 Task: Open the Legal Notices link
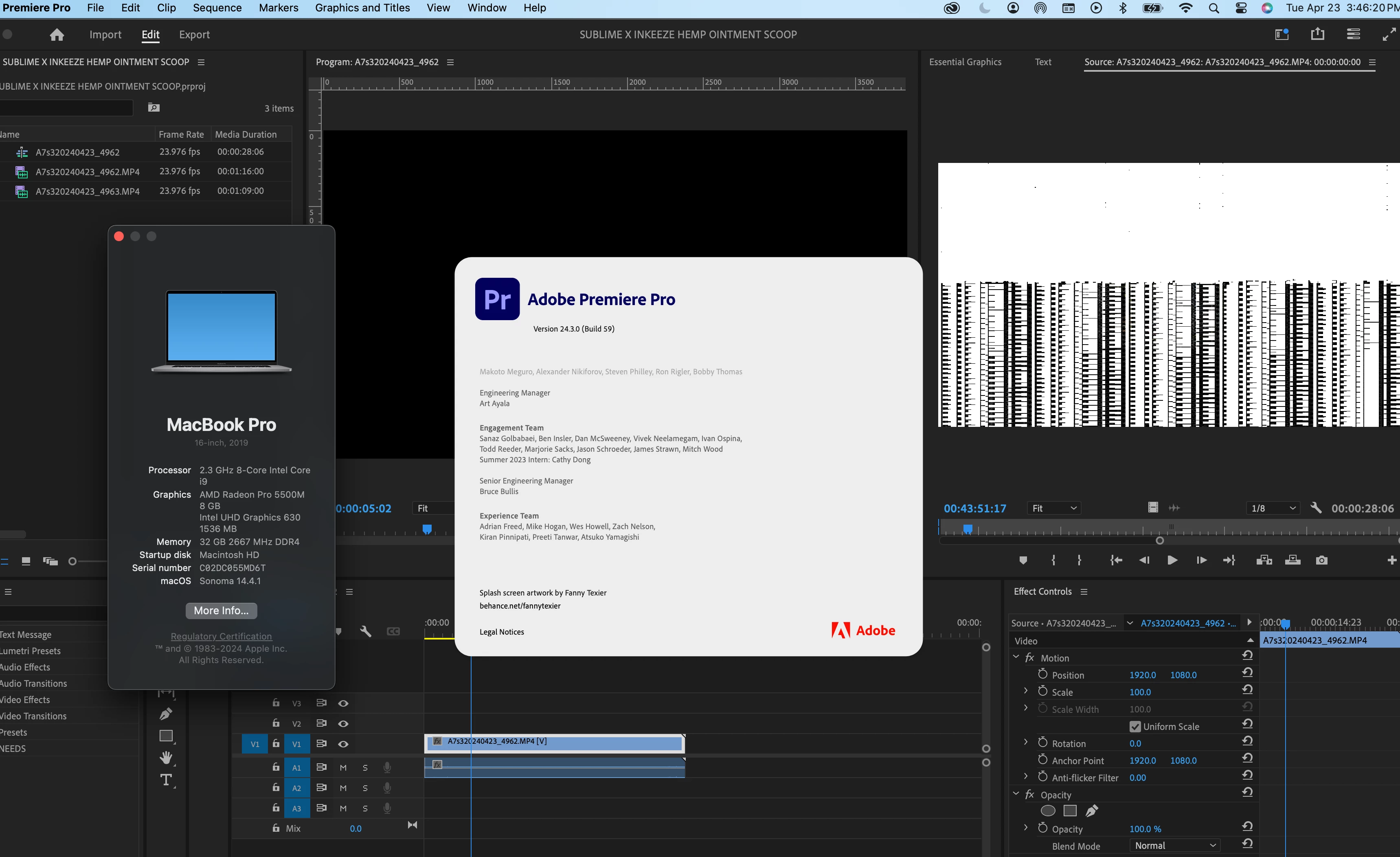tap(501, 632)
